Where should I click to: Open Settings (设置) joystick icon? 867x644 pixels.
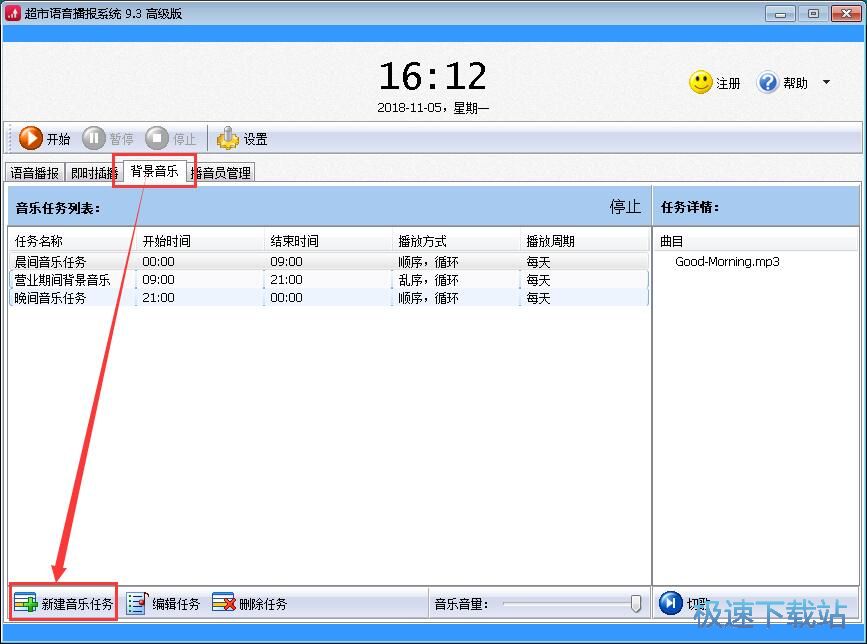[227, 138]
